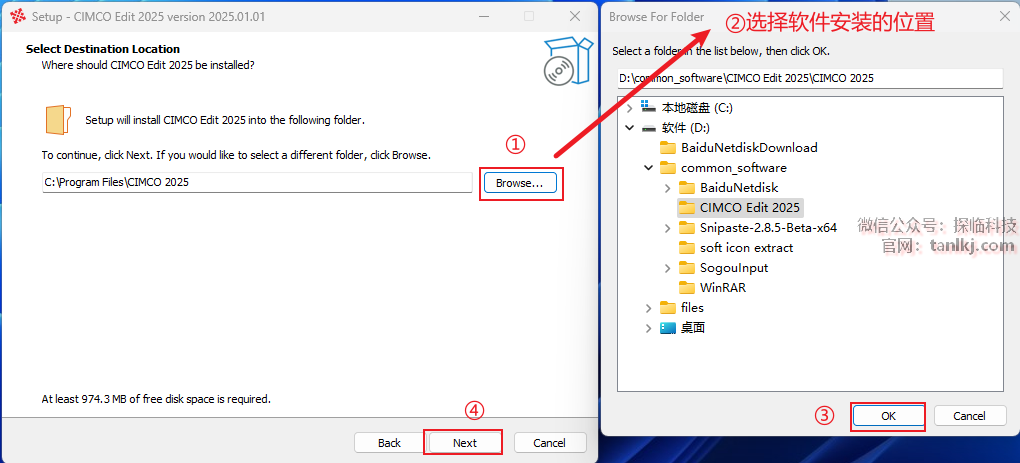Select the WinRAR folder icon

686,287
